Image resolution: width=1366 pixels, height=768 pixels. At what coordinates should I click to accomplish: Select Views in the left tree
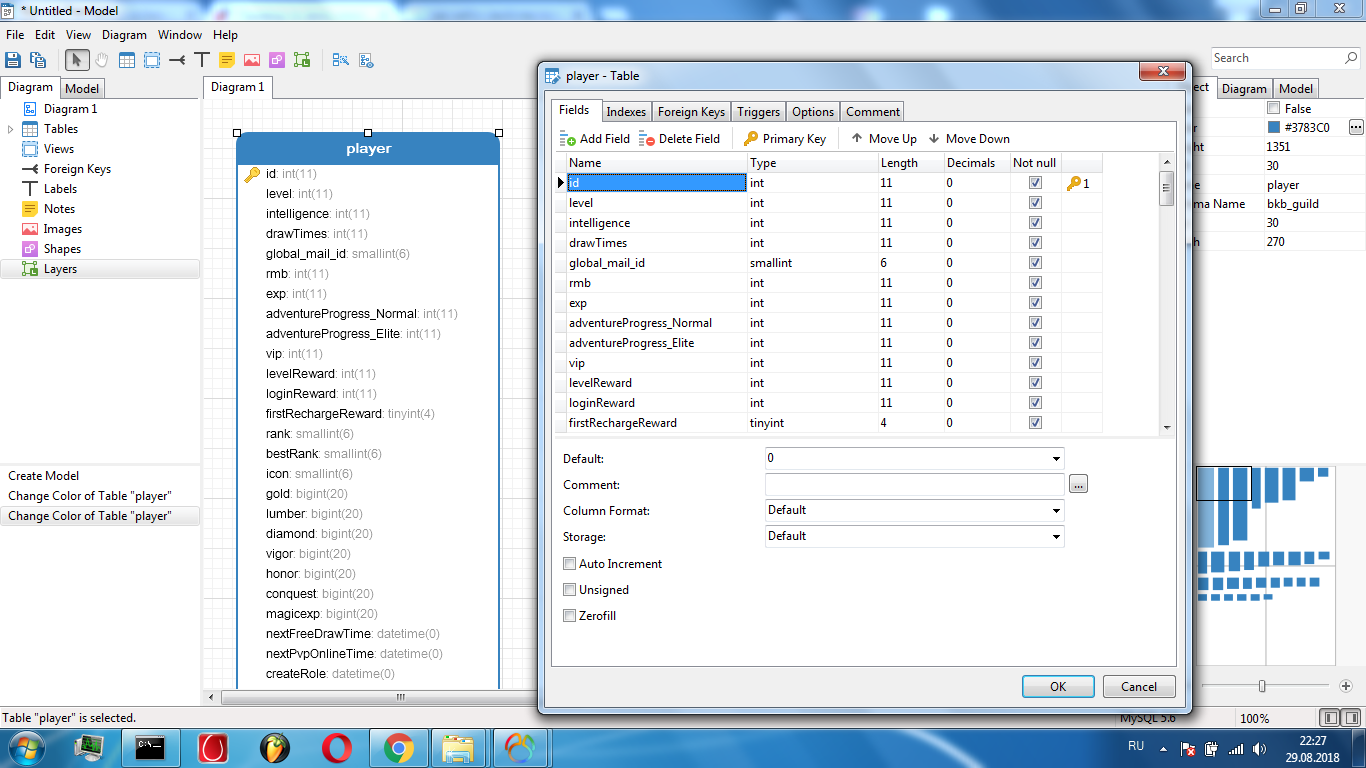59,149
